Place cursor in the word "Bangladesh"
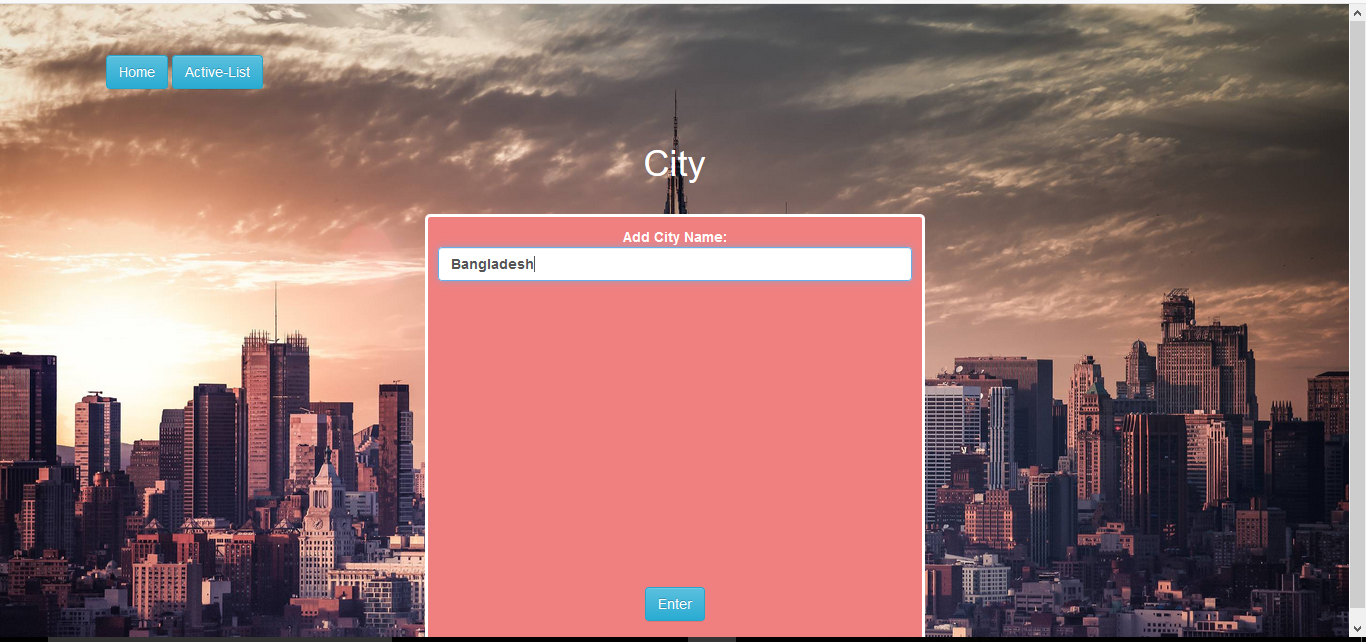The height and width of the screenshot is (642, 1366). tap(492, 264)
